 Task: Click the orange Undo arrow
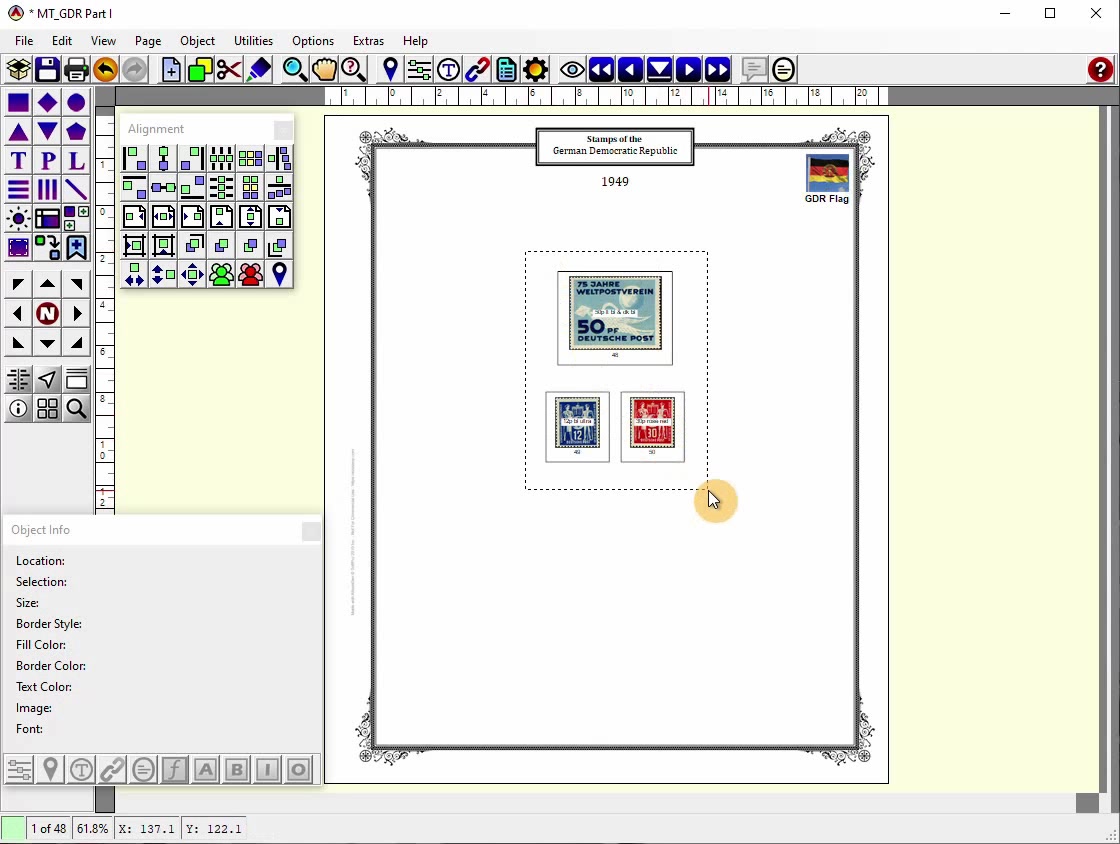pyautogui.click(x=105, y=70)
